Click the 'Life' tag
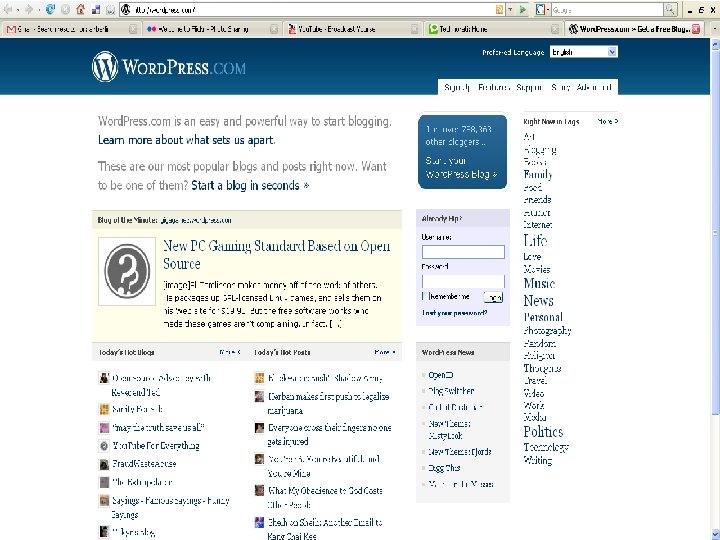 click(x=535, y=241)
